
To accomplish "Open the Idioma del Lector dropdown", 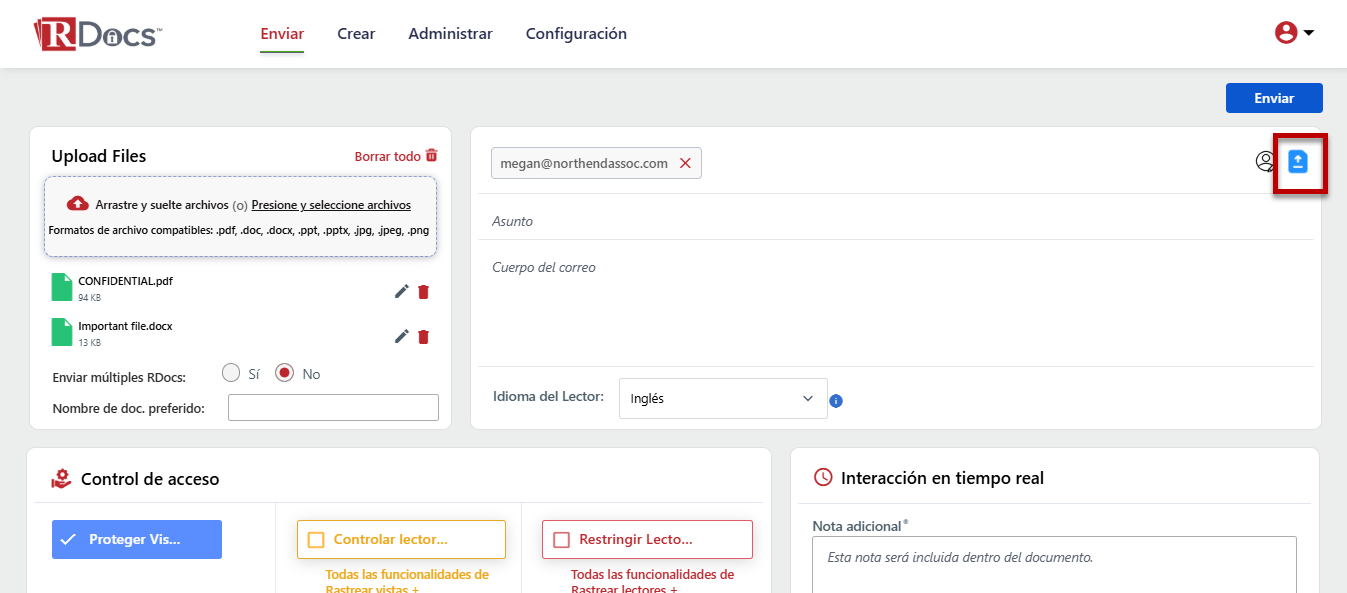I will click(x=723, y=398).
